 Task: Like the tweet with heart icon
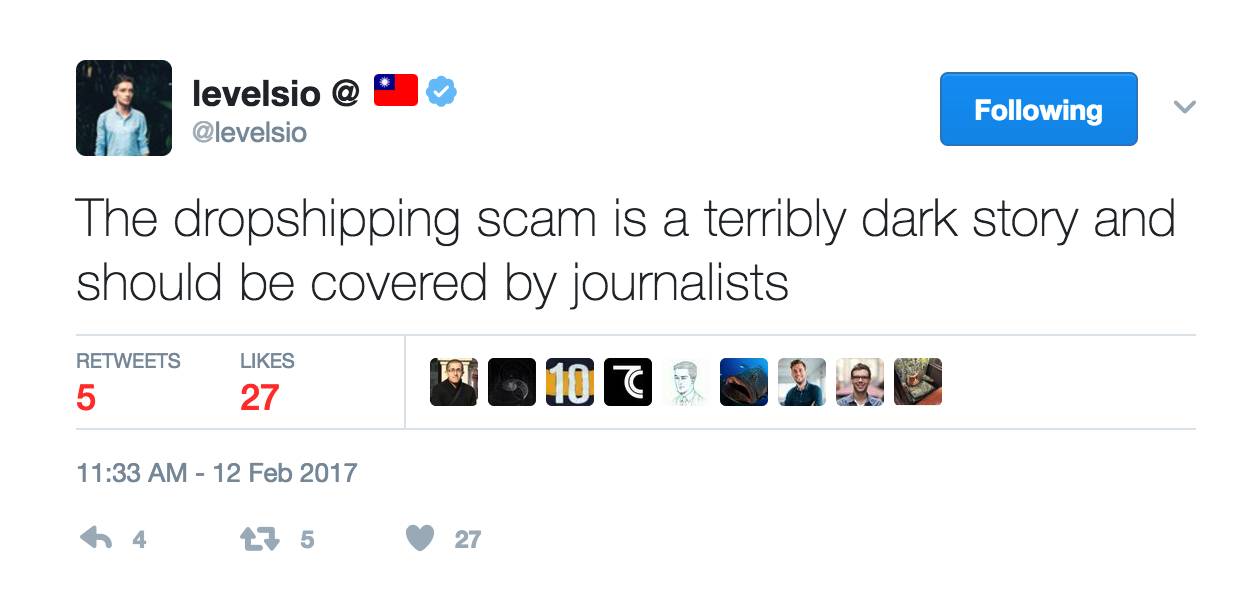coord(421,539)
